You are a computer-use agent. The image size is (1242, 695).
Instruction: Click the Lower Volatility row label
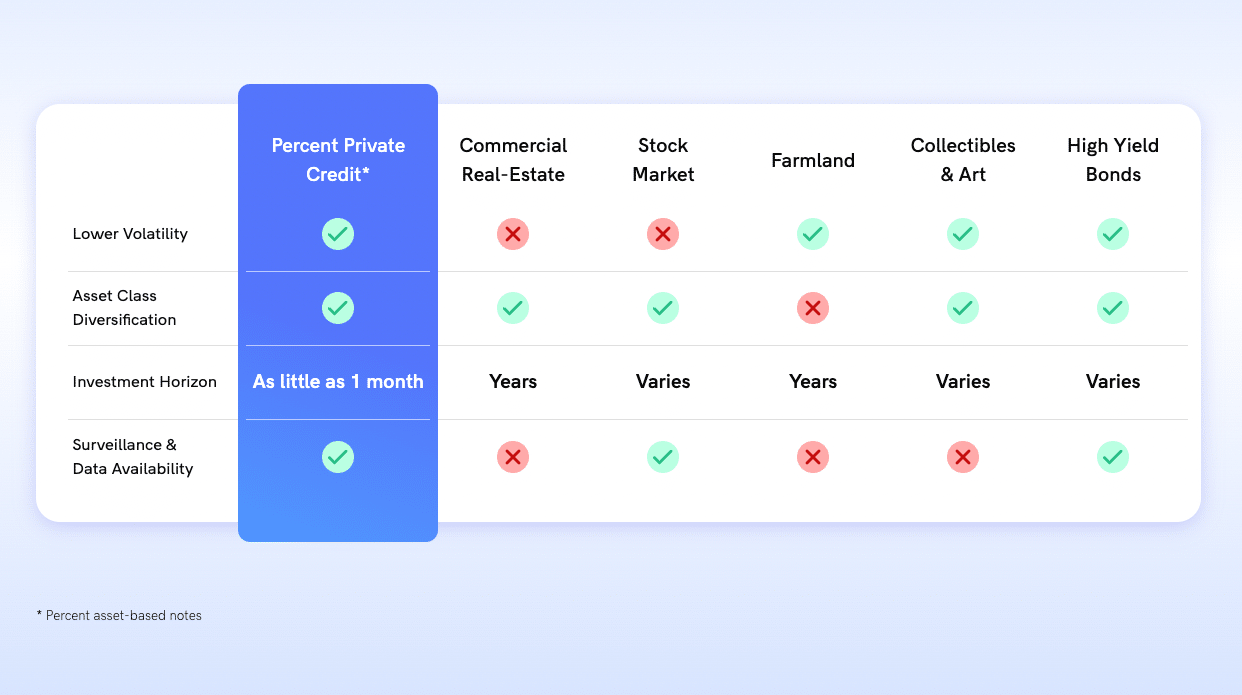coord(130,234)
